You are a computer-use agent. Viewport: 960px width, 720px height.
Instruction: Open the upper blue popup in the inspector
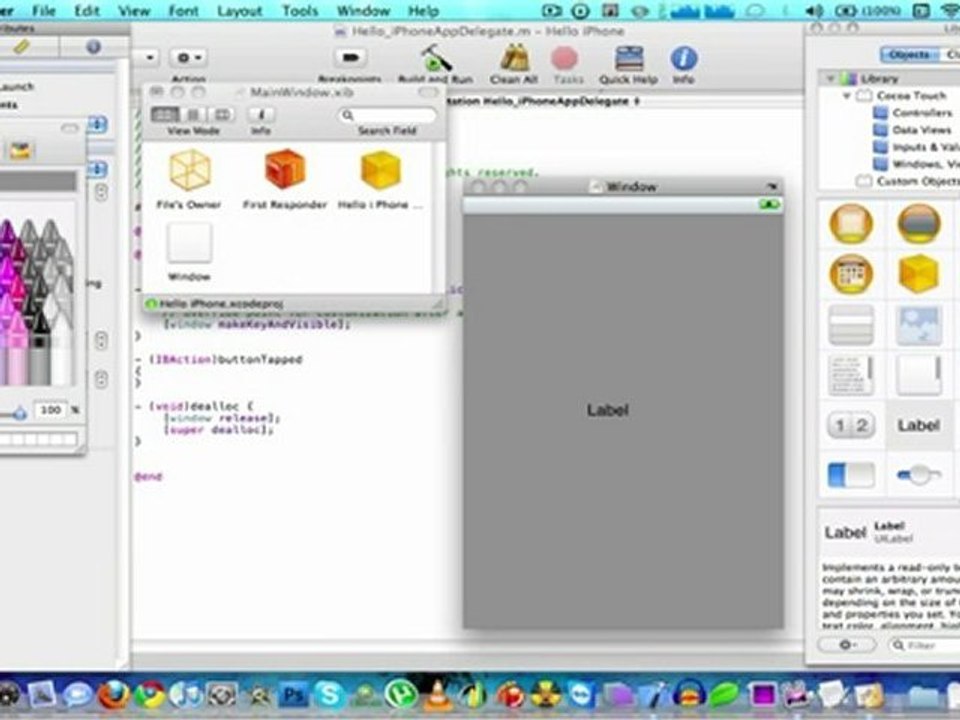(97, 124)
